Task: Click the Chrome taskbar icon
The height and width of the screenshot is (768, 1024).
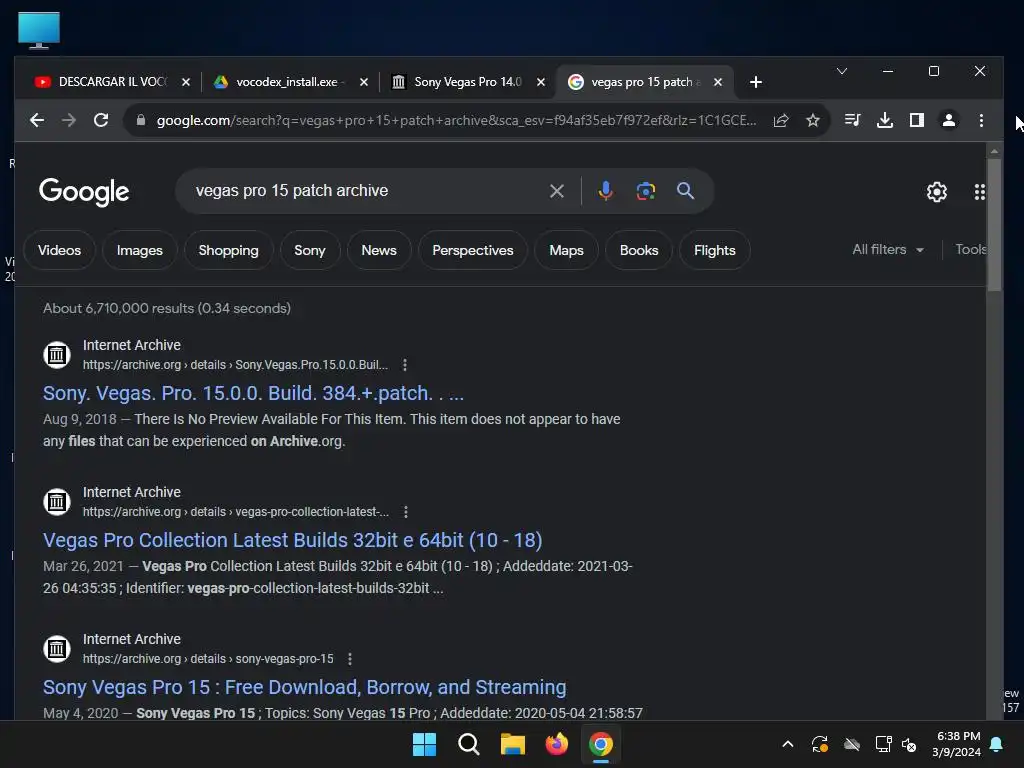Action: tap(601, 744)
